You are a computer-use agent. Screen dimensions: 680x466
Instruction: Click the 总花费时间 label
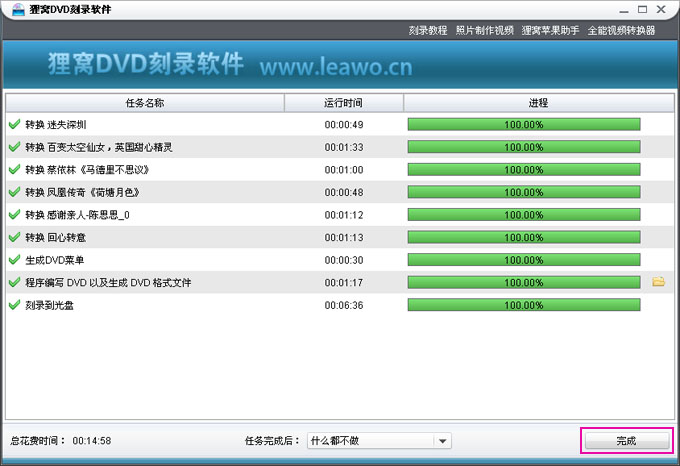pos(38,441)
